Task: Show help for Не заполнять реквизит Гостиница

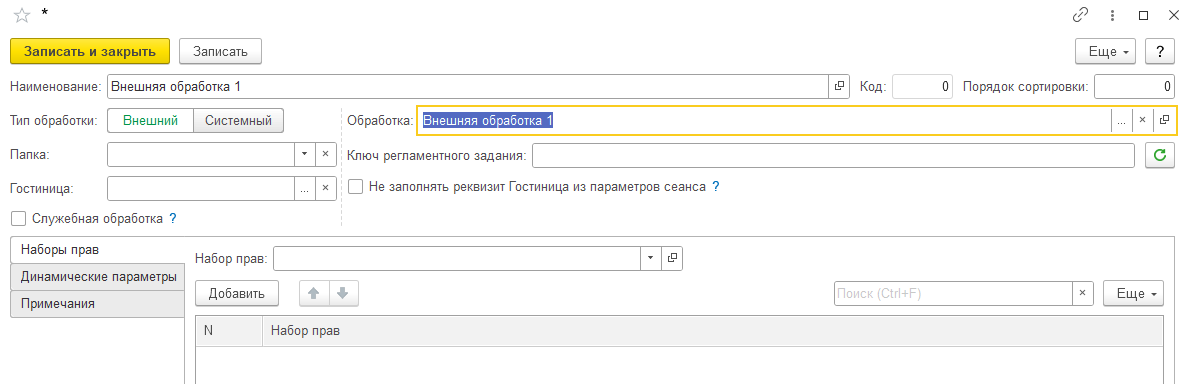Action: (x=716, y=186)
